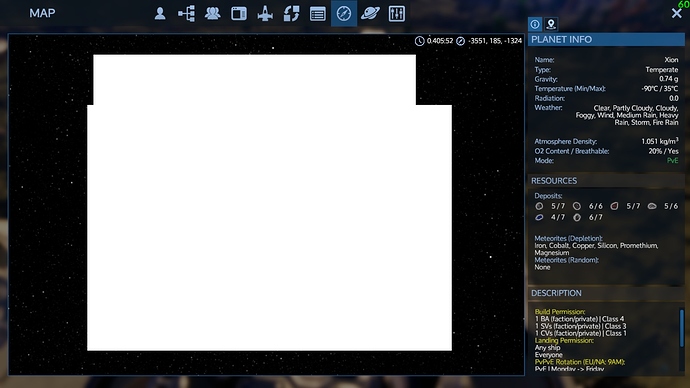Switch to the map marker tab
Screen dimensions: 690x388
pos(551,24)
